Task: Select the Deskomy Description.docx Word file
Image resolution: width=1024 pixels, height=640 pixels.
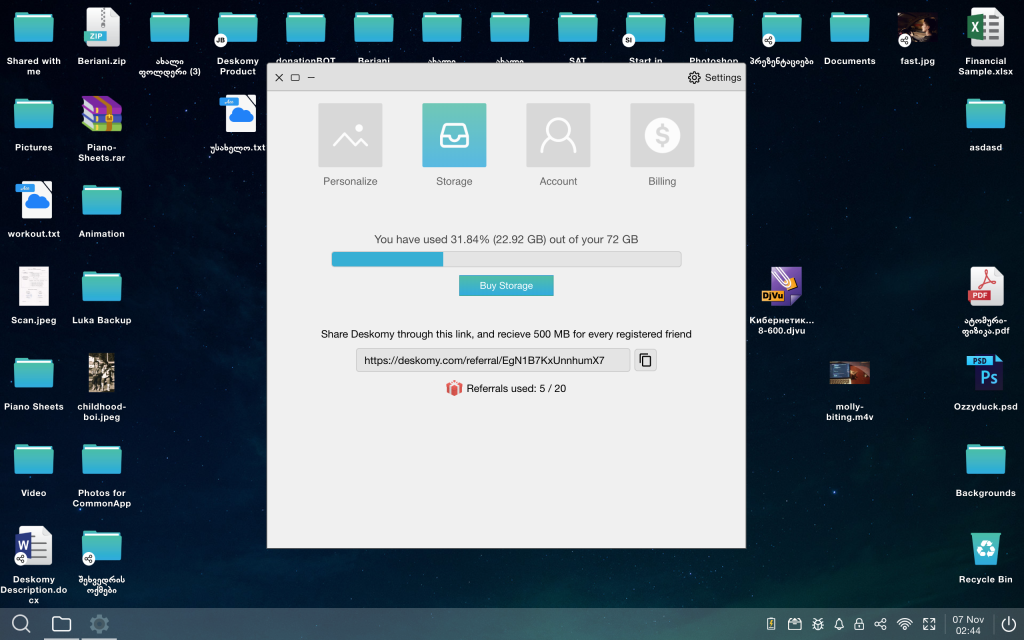Action: tap(34, 566)
